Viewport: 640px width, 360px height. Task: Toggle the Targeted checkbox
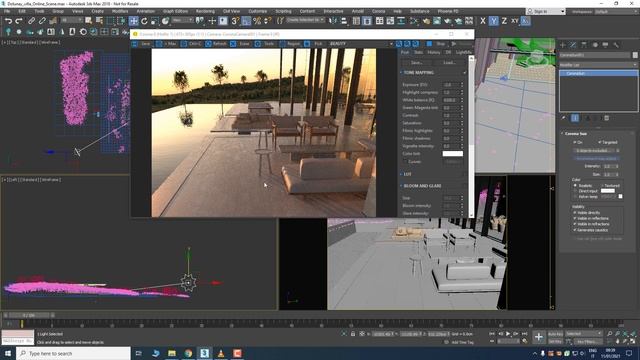600,142
